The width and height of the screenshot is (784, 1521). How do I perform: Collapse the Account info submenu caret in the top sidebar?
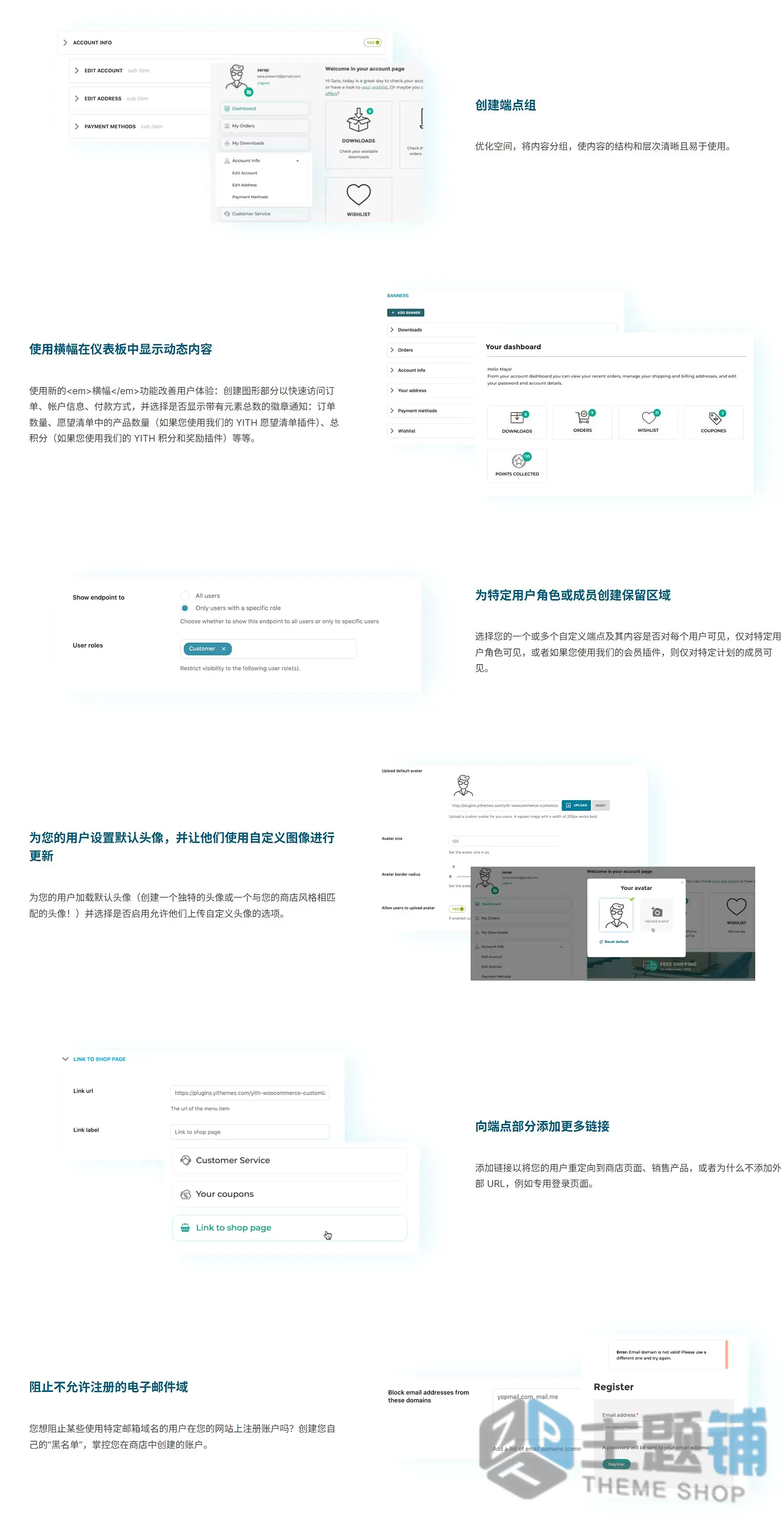[297, 160]
